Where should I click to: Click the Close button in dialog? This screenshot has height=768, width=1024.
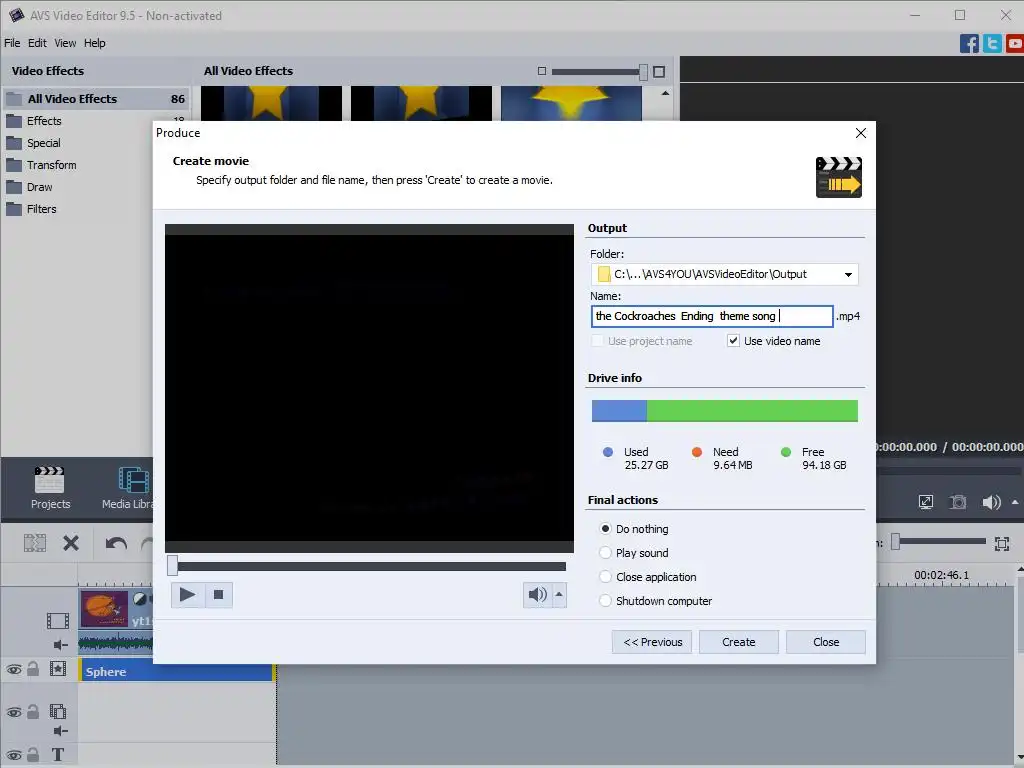point(825,642)
